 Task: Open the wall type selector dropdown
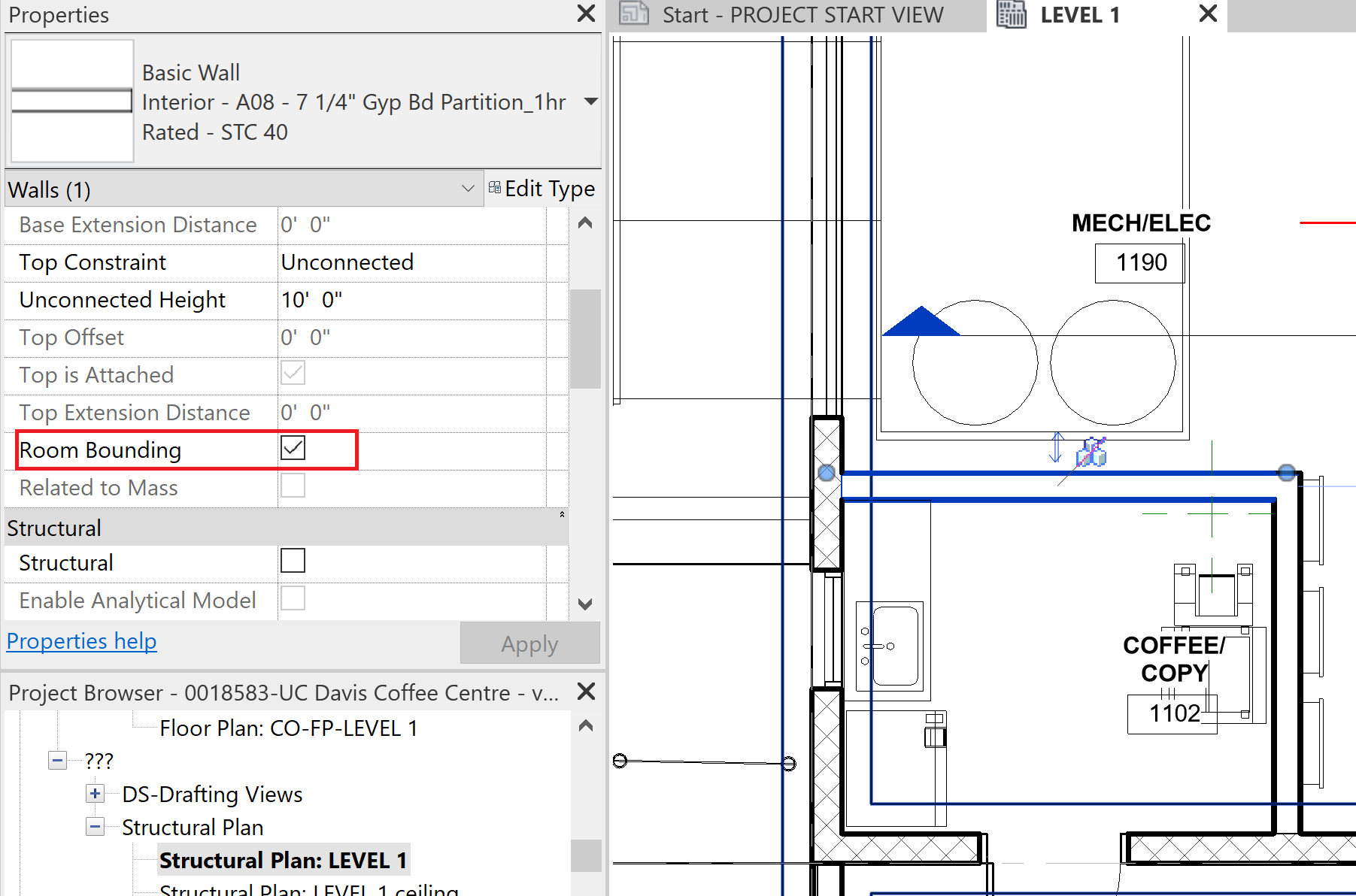pos(591,101)
